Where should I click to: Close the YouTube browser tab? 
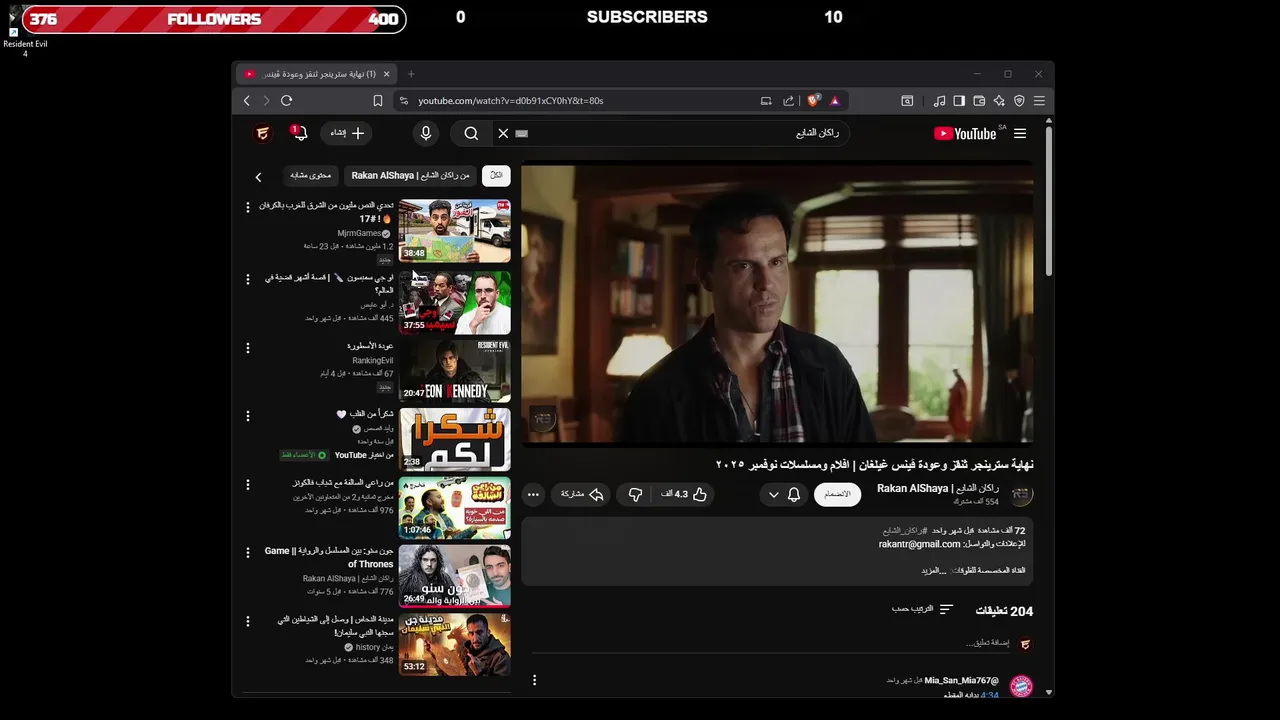[x=386, y=74]
